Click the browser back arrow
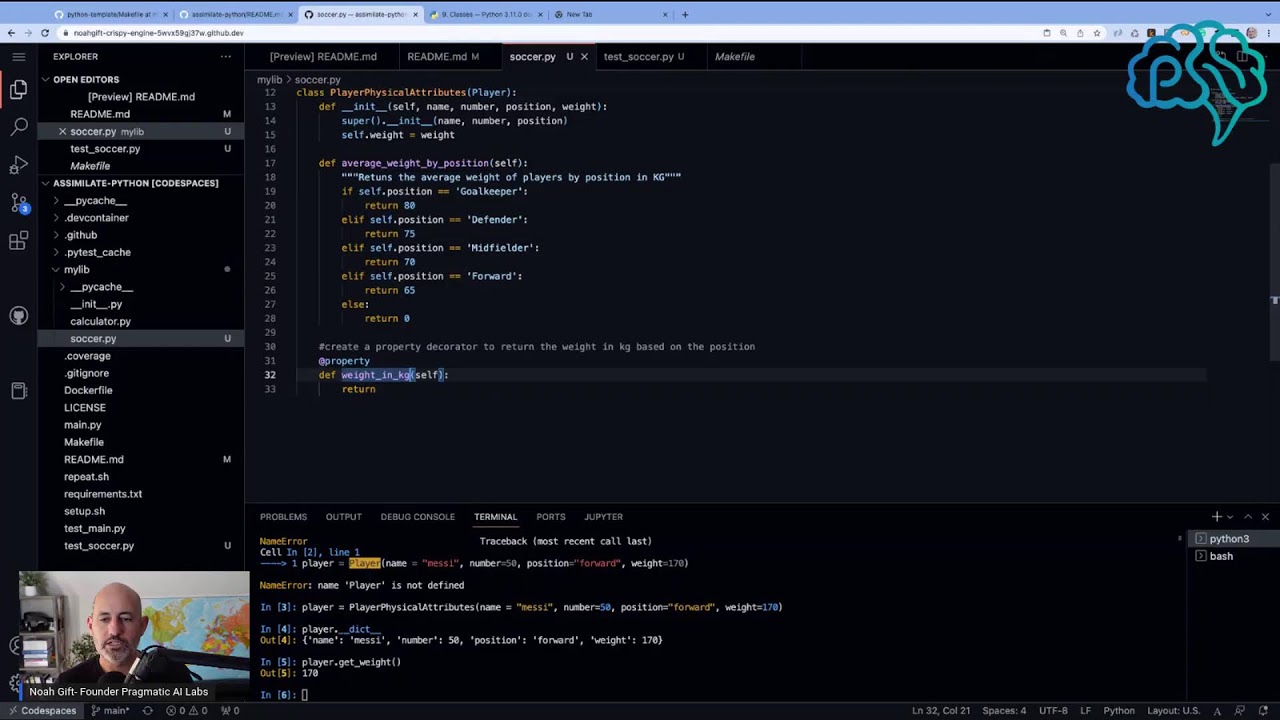The width and height of the screenshot is (1280, 720). click(11, 33)
